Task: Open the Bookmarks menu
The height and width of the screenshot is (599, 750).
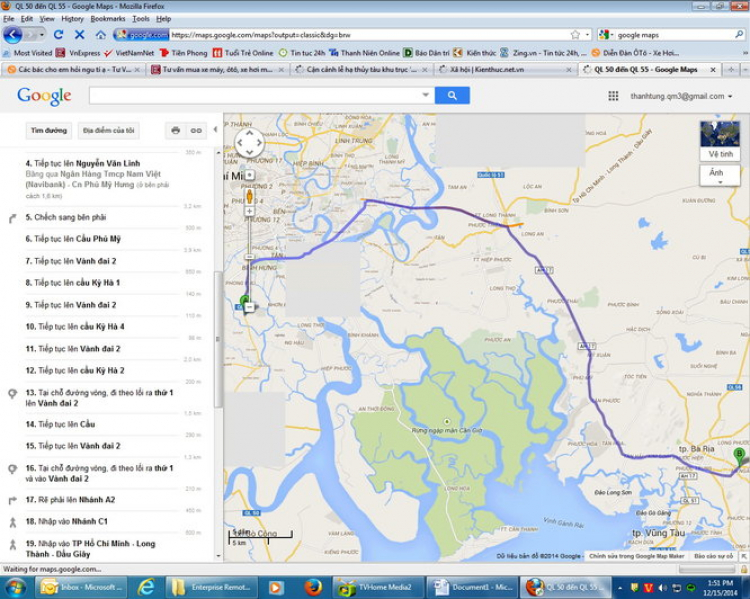Action: click(x=108, y=19)
